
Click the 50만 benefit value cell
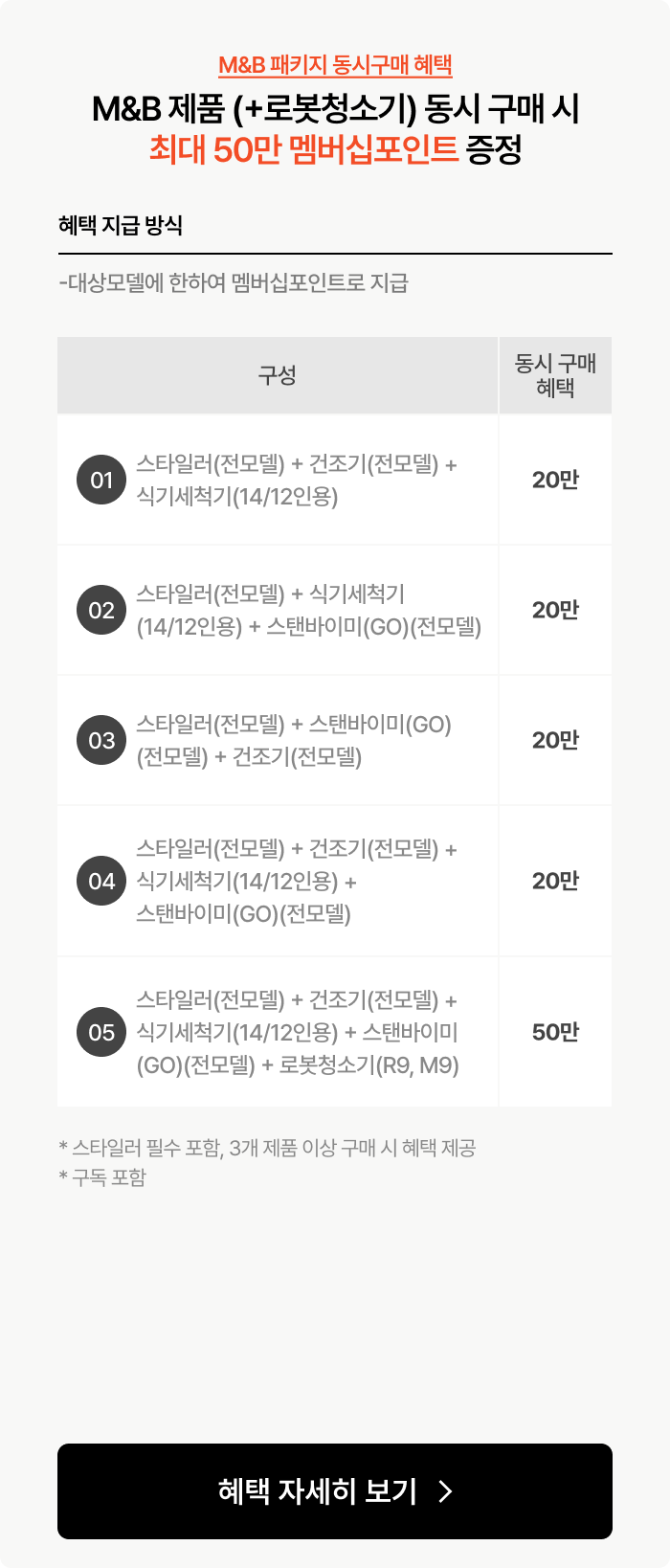[555, 1032]
